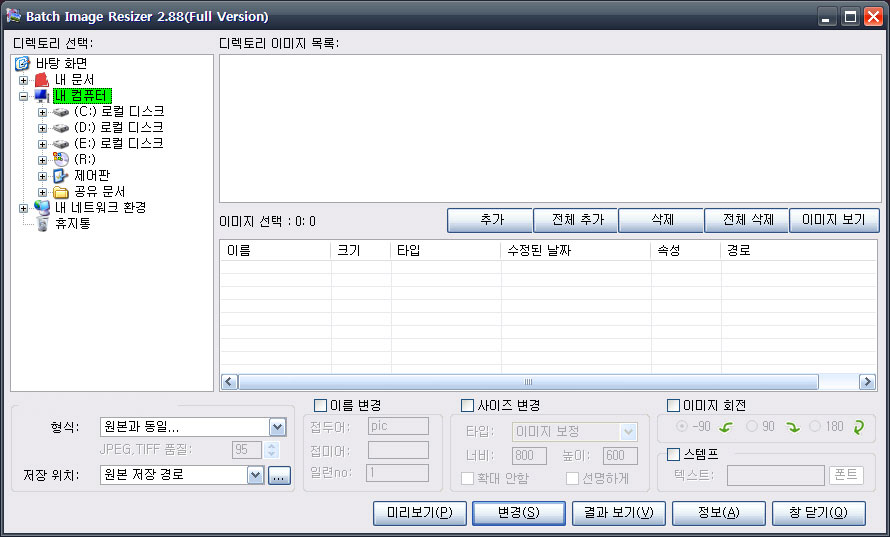The height and width of the screenshot is (537, 890).
Task: Sort by the 크기 column header
Action: click(x=360, y=250)
